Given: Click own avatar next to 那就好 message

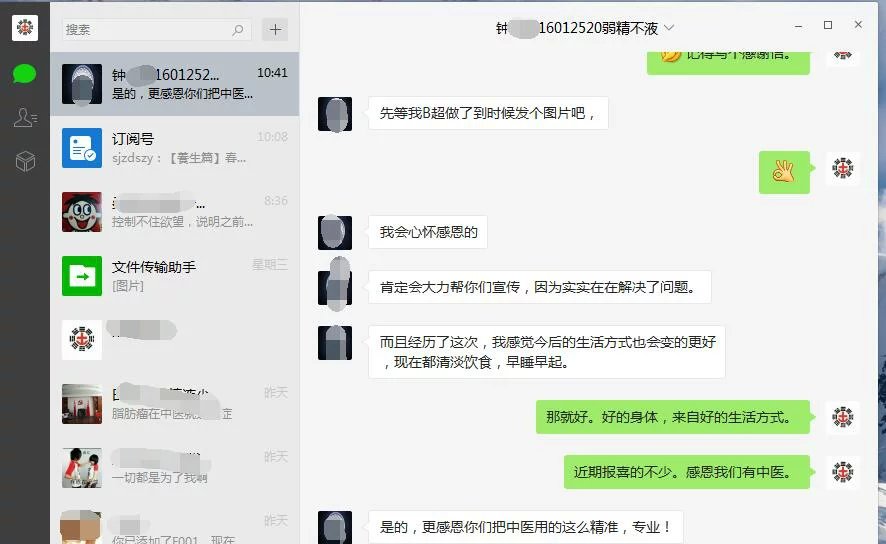Looking at the screenshot, I should [x=842, y=417].
